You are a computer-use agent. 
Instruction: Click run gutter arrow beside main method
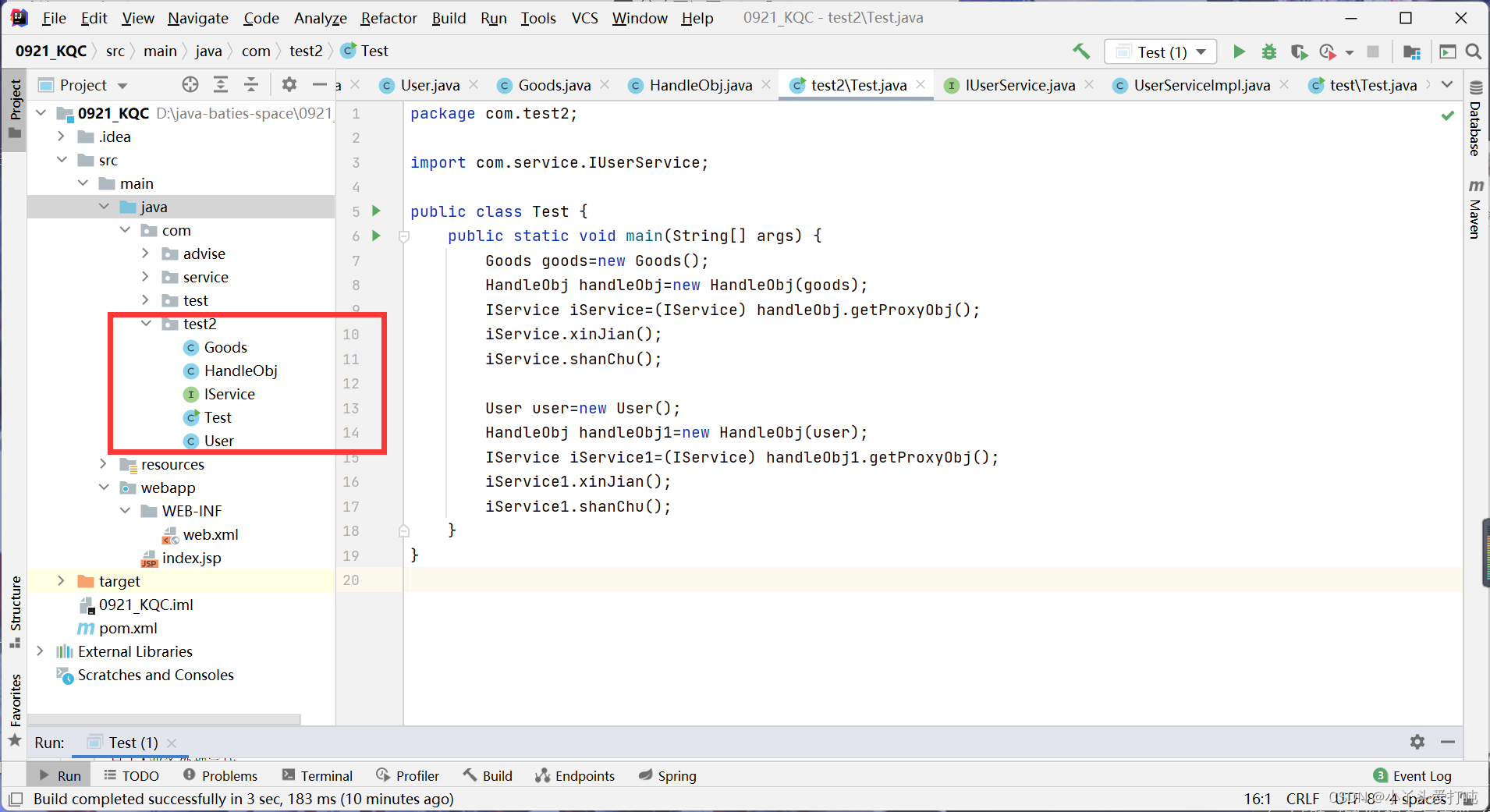[x=377, y=236]
